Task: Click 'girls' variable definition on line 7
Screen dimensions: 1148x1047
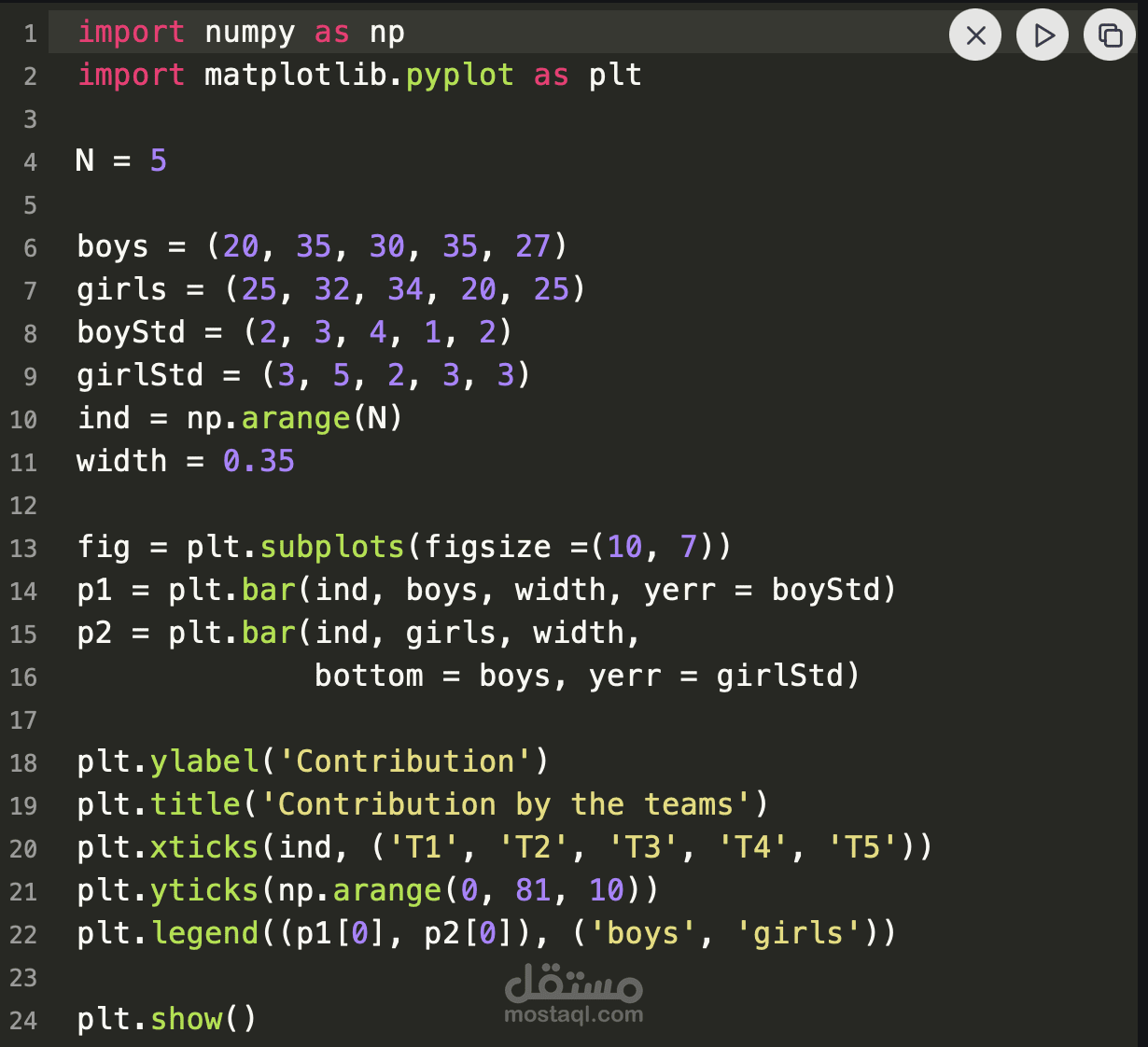Action: coord(122,290)
